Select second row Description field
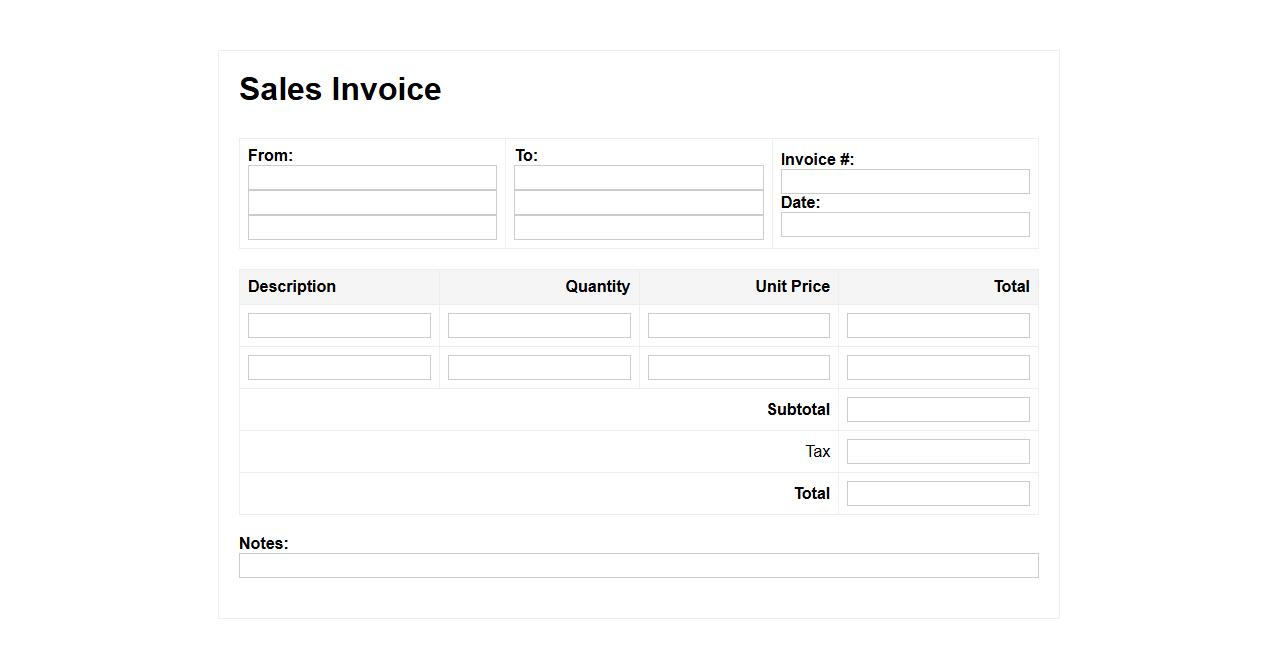 click(339, 368)
